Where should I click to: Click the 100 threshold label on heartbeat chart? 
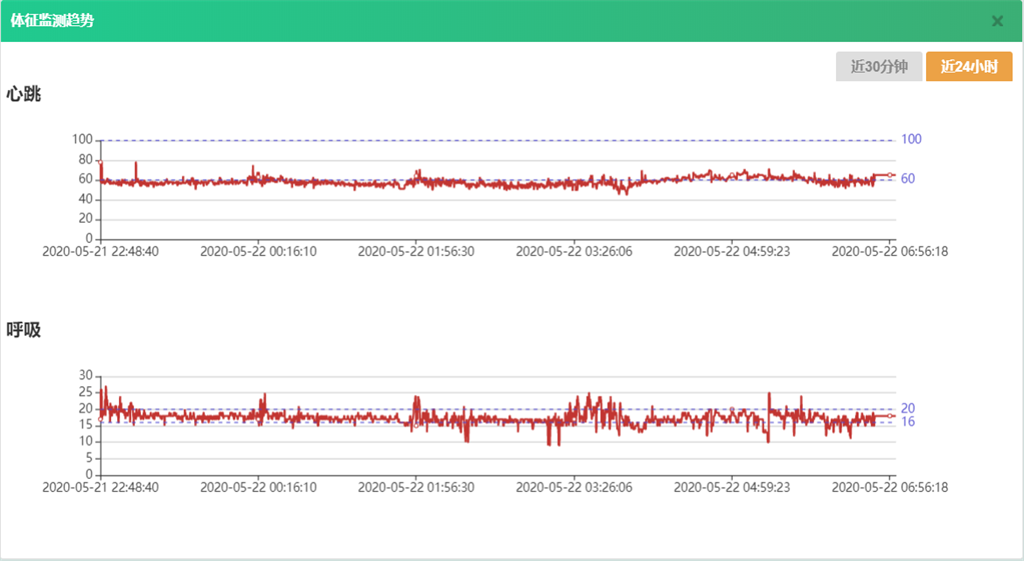[910, 140]
